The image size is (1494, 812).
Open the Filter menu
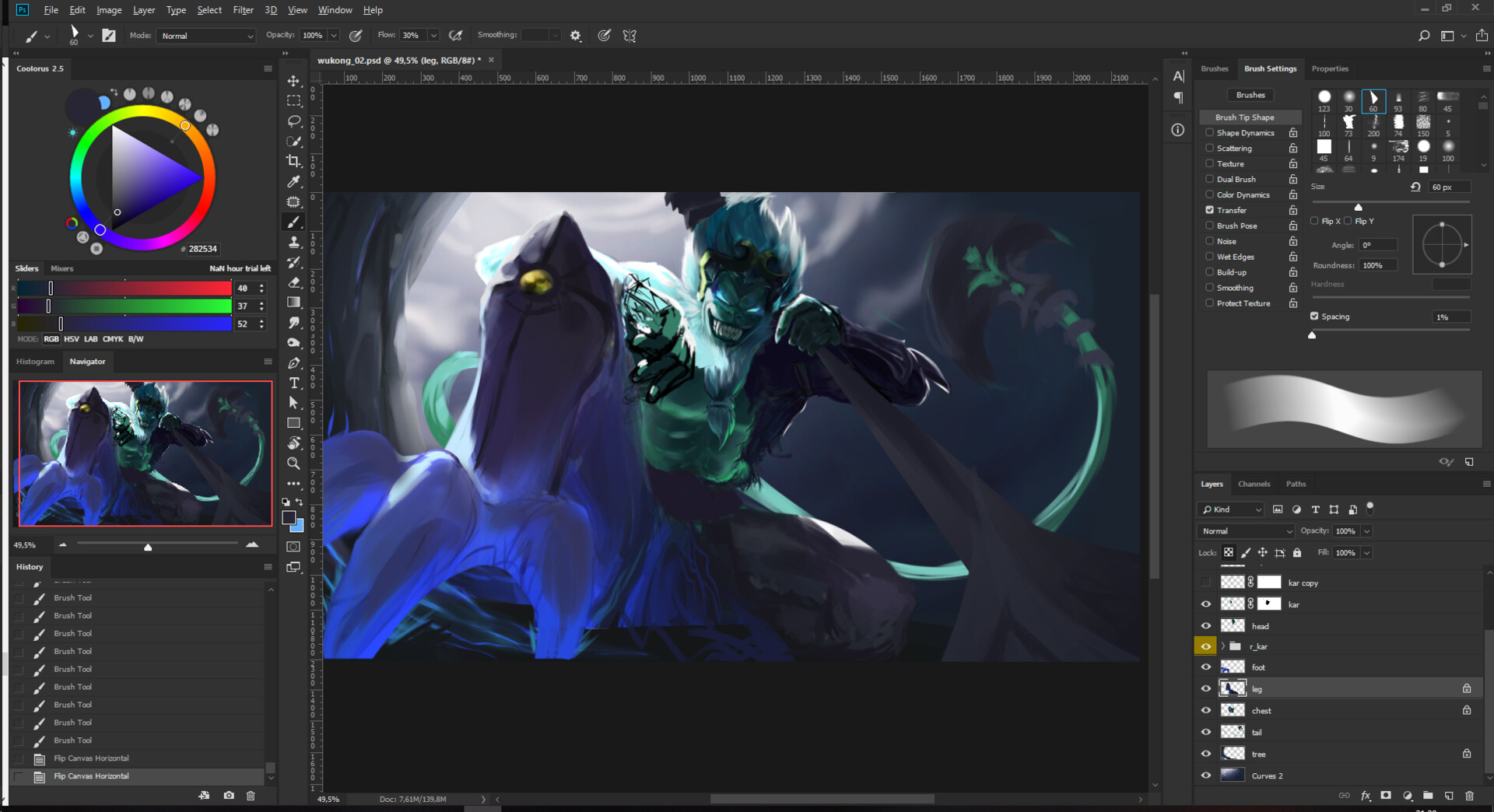[x=243, y=10]
